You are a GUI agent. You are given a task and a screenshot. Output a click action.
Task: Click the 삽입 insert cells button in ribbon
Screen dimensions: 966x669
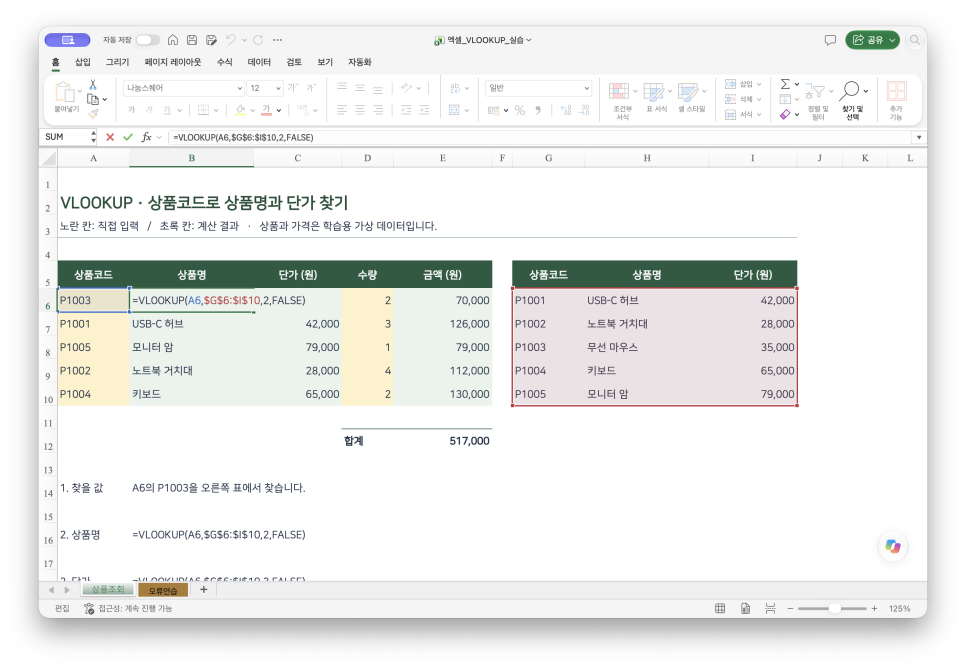click(743, 84)
